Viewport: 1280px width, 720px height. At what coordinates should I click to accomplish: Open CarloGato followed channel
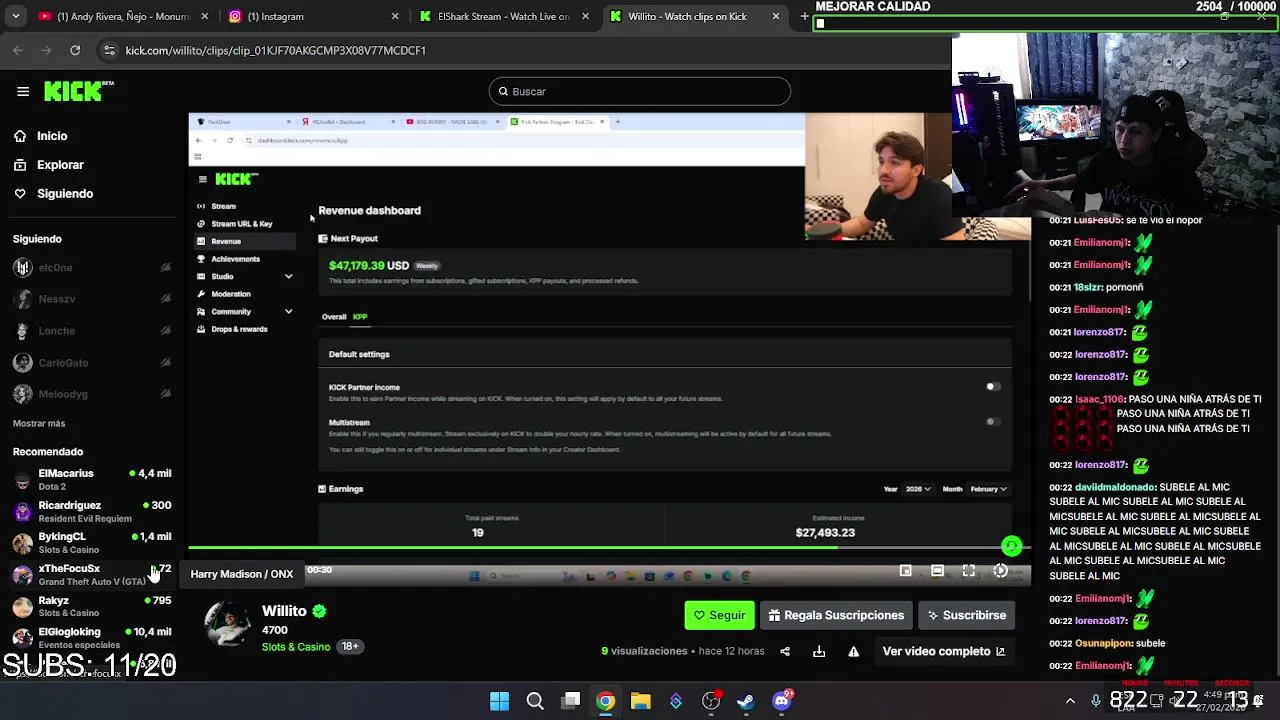pyautogui.click(x=92, y=363)
